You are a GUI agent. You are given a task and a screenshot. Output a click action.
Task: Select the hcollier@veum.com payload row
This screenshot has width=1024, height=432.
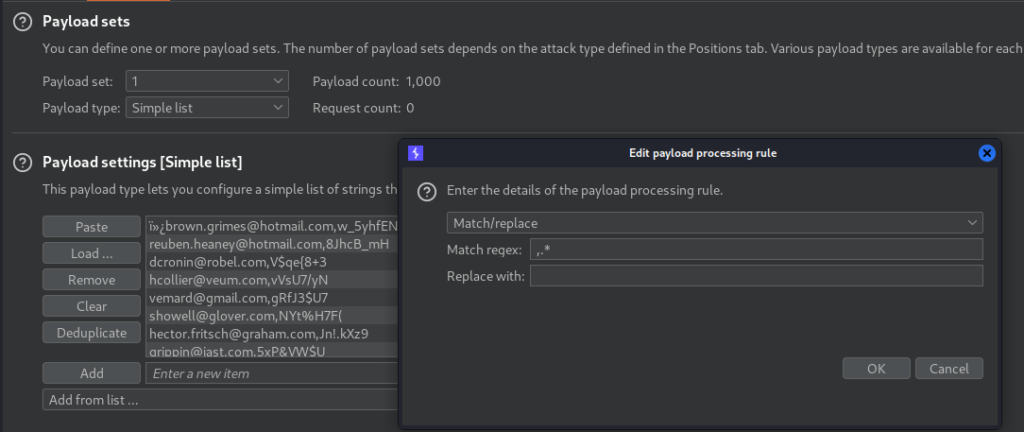pyautogui.click(x=272, y=280)
